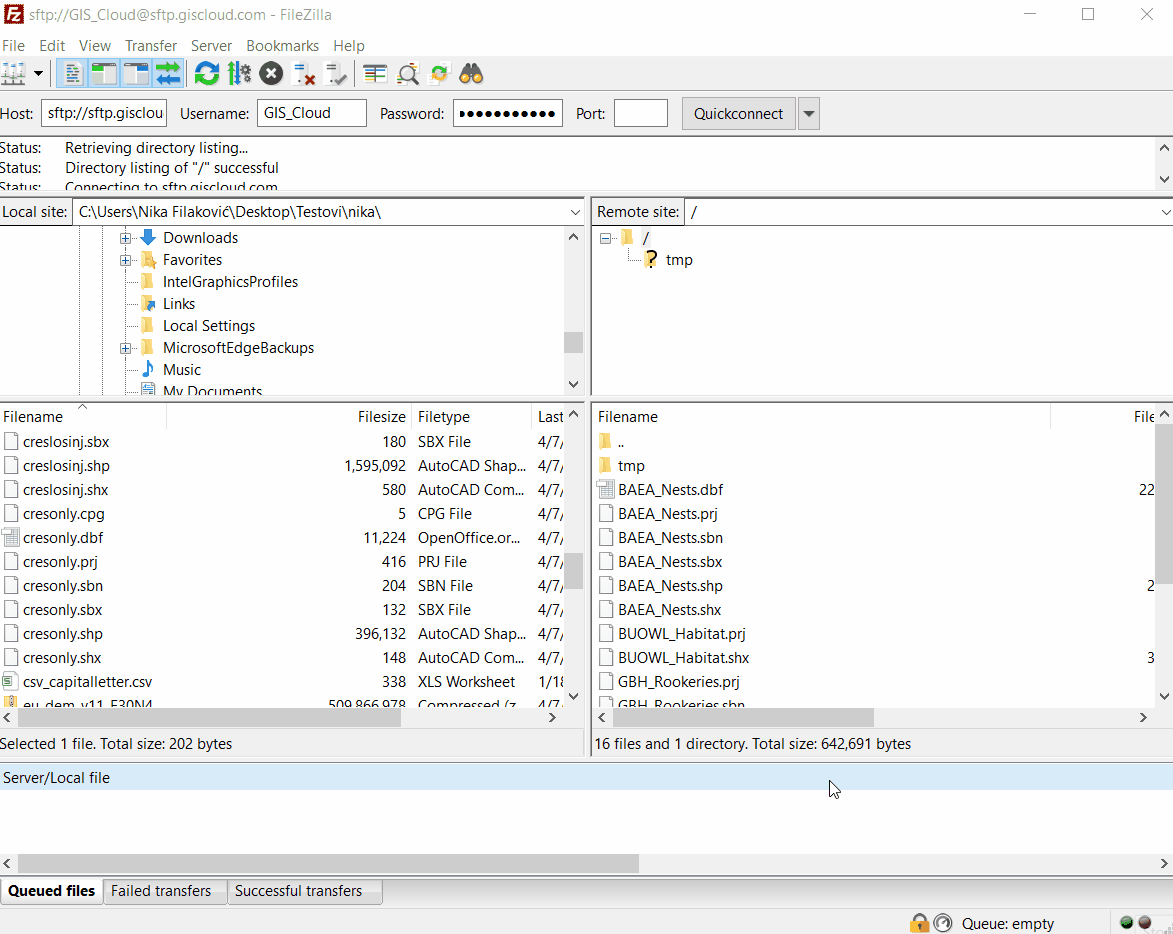Expand the Downloads folder in local tree
The height and width of the screenshot is (934, 1173).
coord(125,238)
